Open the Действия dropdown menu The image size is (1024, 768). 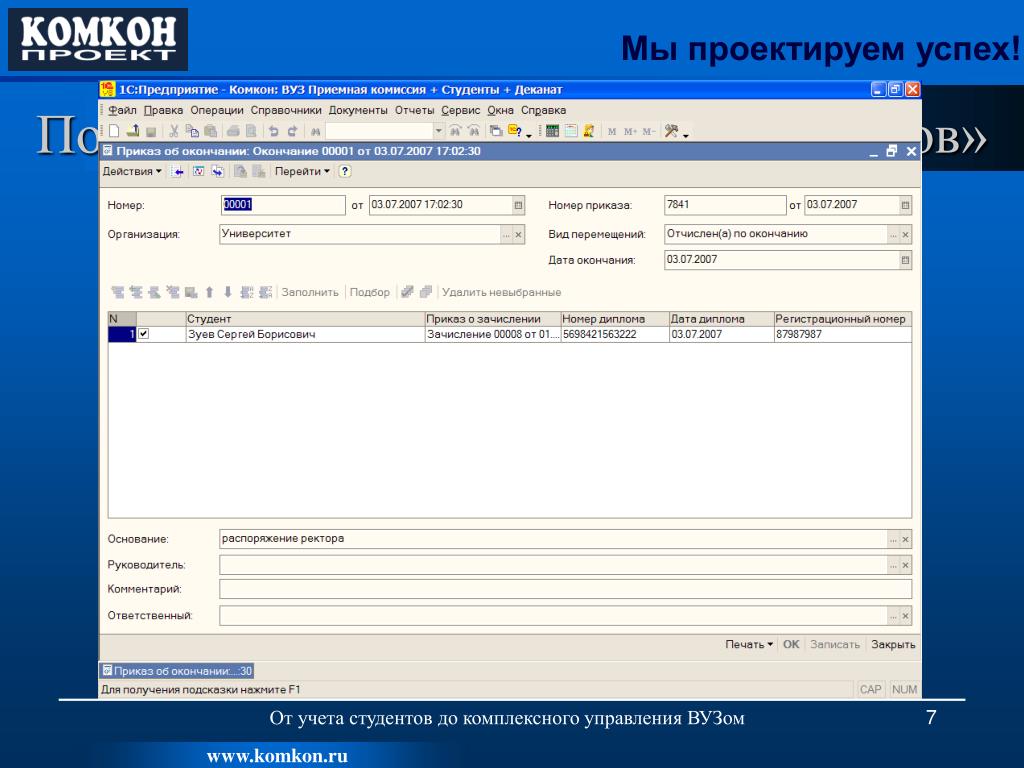pyautogui.click(x=132, y=171)
